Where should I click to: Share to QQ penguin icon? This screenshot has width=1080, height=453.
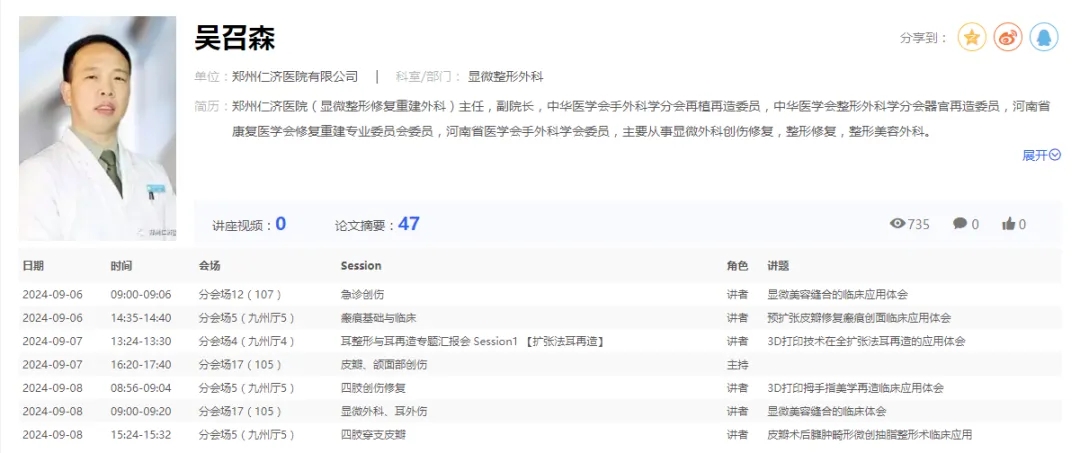coord(1043,37)
